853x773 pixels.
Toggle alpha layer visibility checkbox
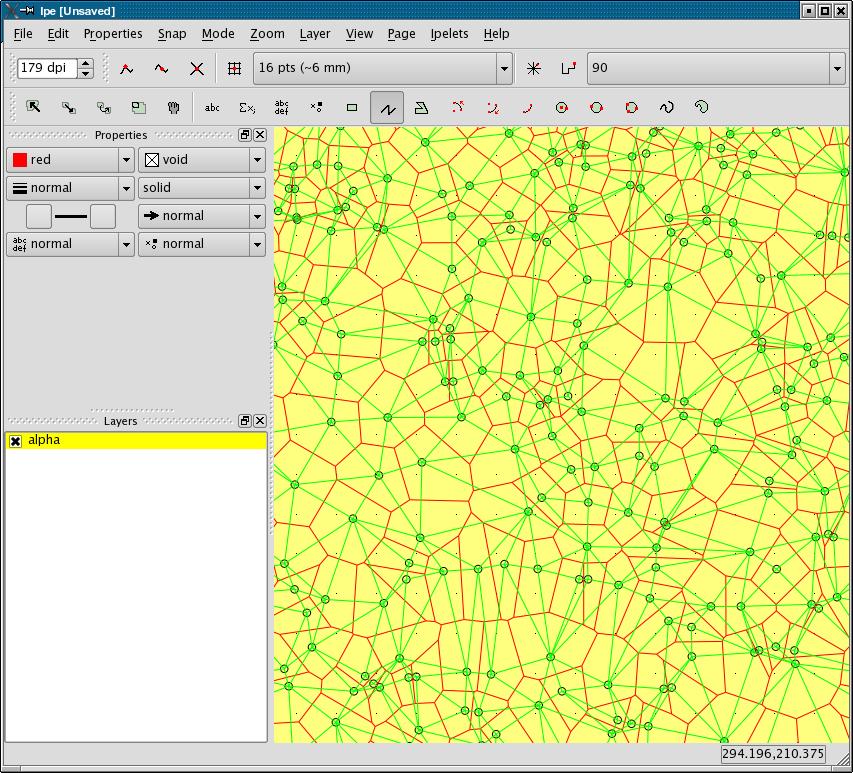point(15,441)
